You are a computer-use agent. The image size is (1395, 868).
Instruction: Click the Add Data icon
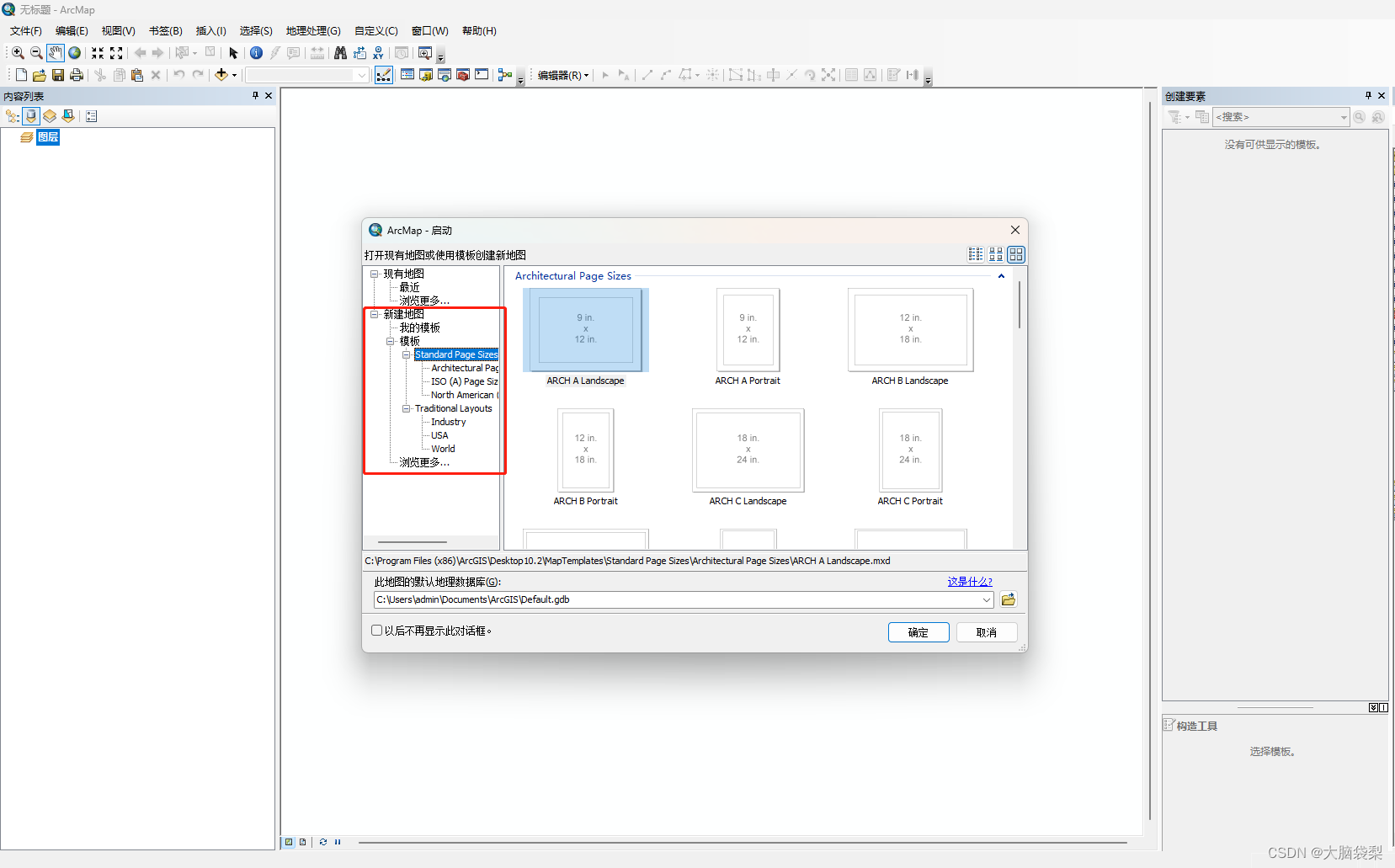pos(221,75)
